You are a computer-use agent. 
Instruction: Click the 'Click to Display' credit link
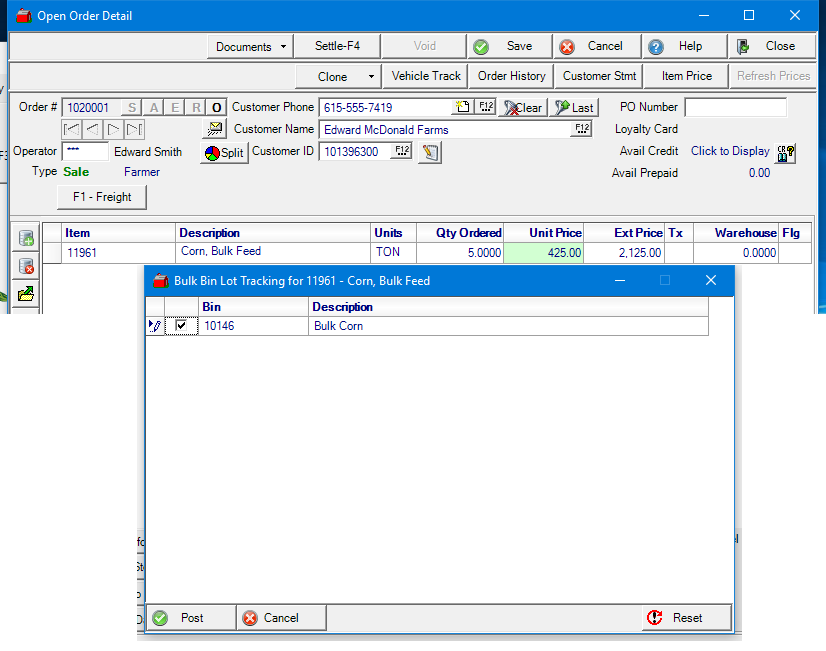730,151
